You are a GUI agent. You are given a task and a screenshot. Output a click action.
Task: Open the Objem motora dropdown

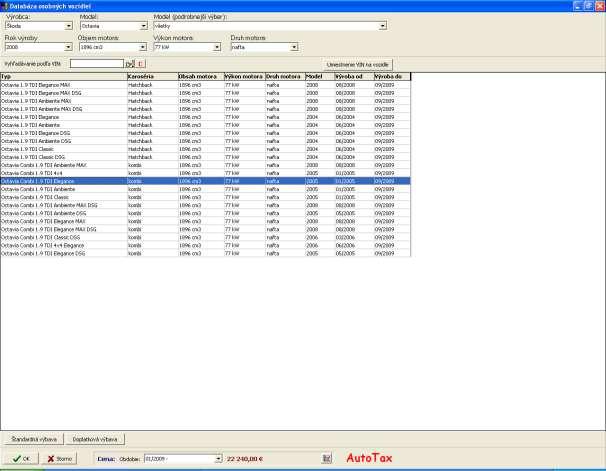pos(143,47)
